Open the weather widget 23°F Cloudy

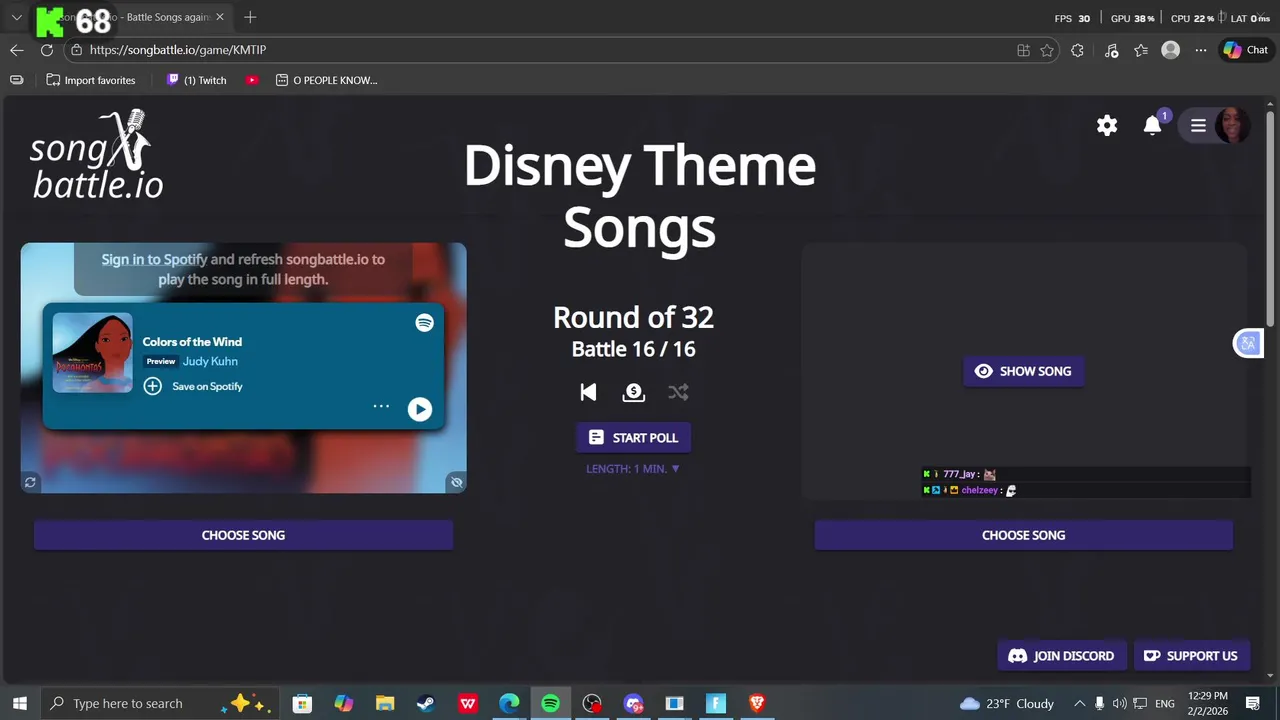pos(1007,703)
